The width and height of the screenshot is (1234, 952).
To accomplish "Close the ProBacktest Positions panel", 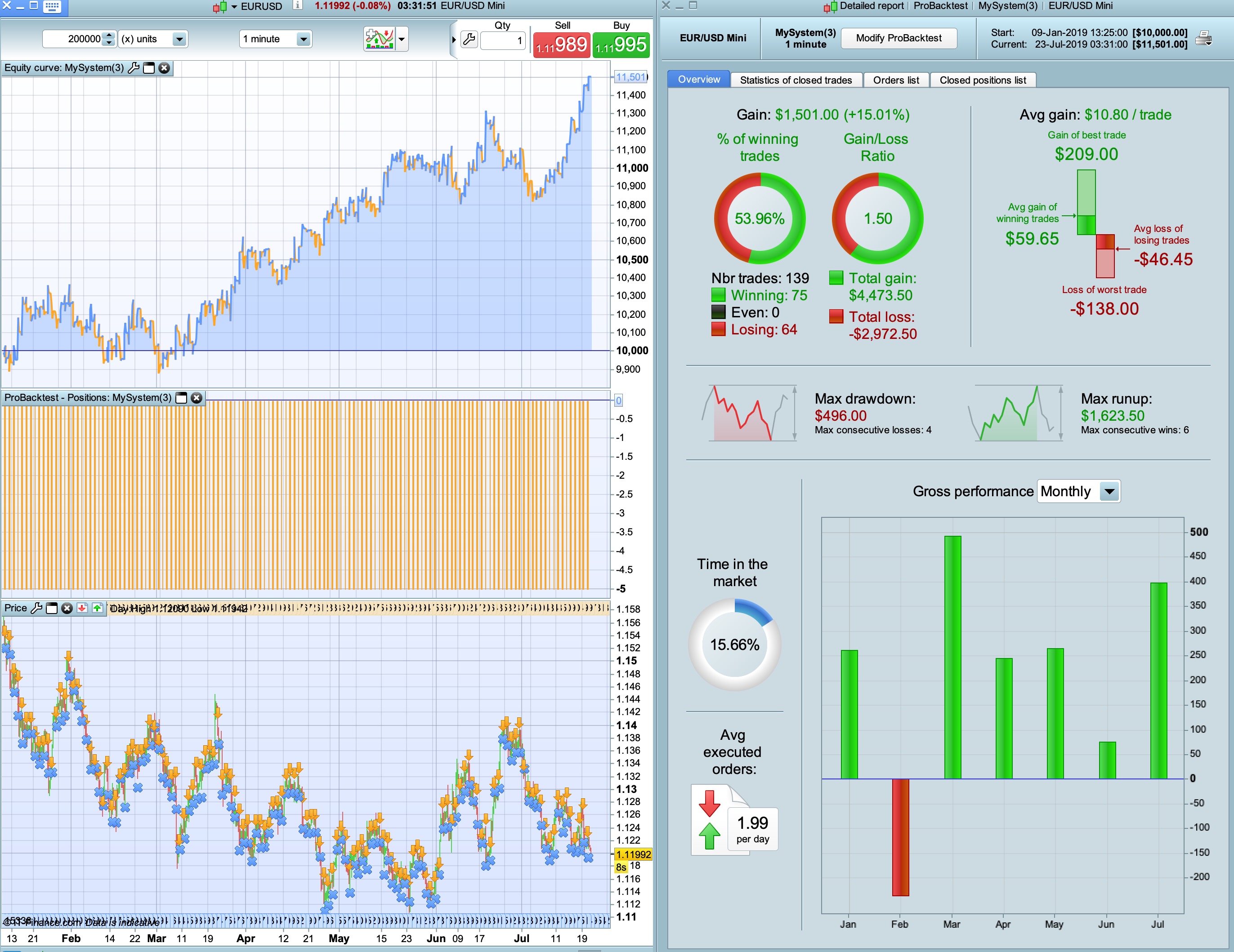I will 197,397.
